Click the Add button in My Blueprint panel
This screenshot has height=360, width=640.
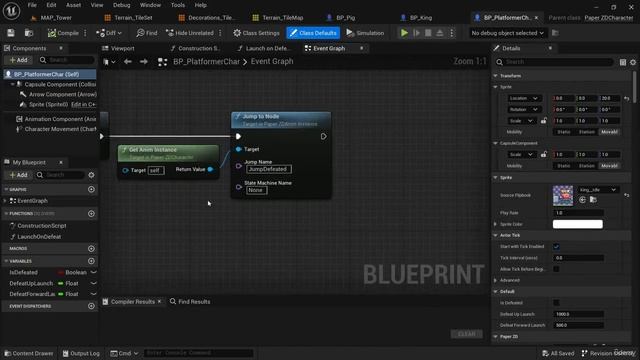click(x=18, y=175)
